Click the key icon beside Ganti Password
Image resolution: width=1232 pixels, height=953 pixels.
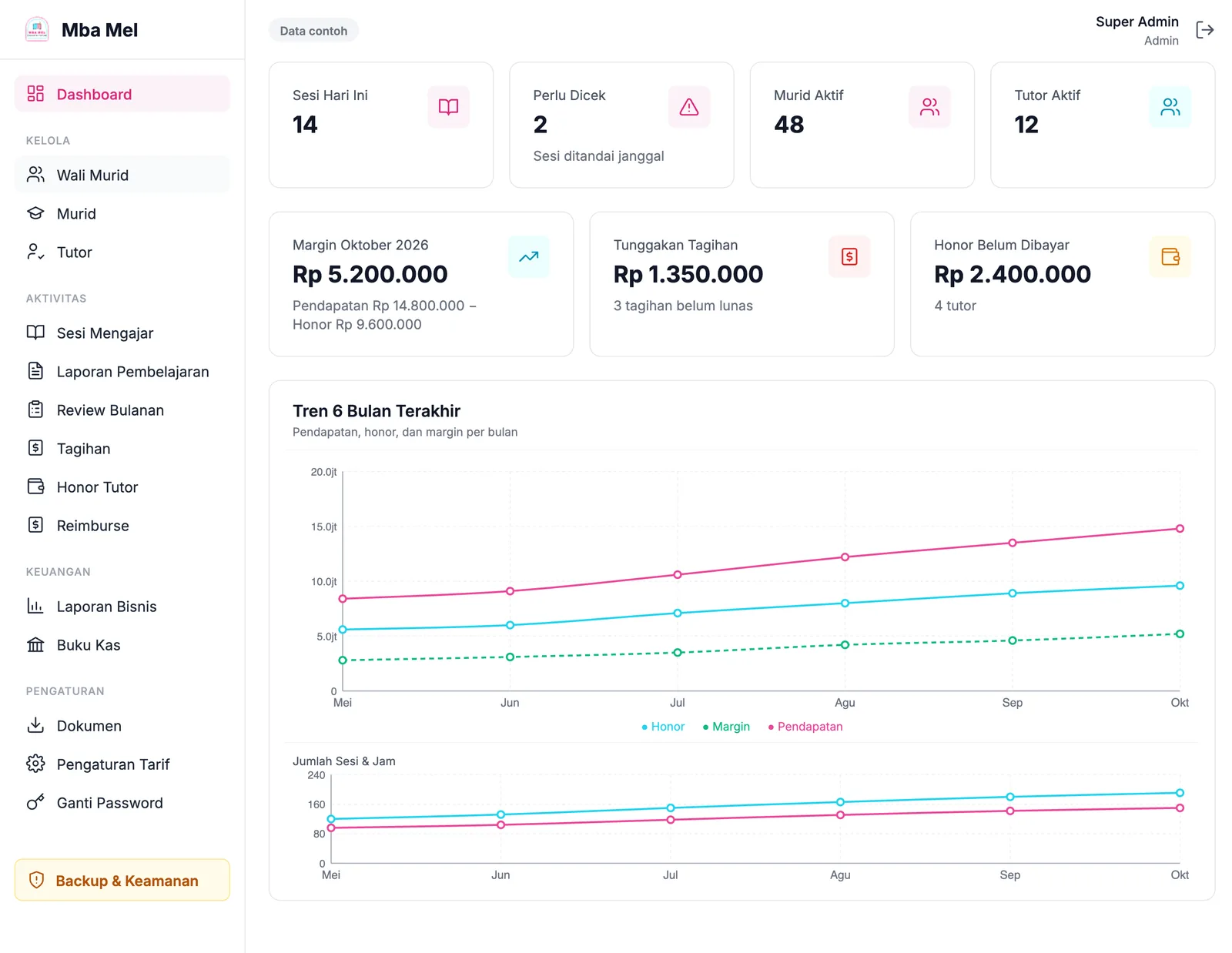35,802
